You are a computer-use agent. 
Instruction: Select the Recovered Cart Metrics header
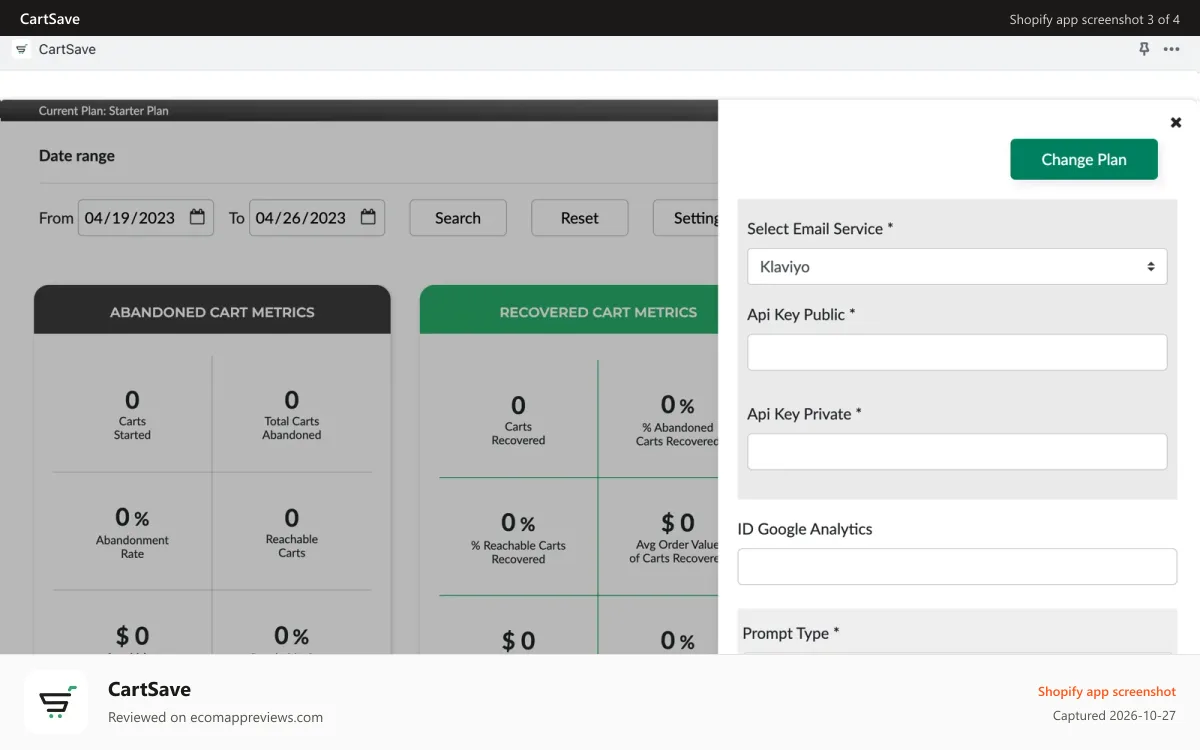click(569, 311)
